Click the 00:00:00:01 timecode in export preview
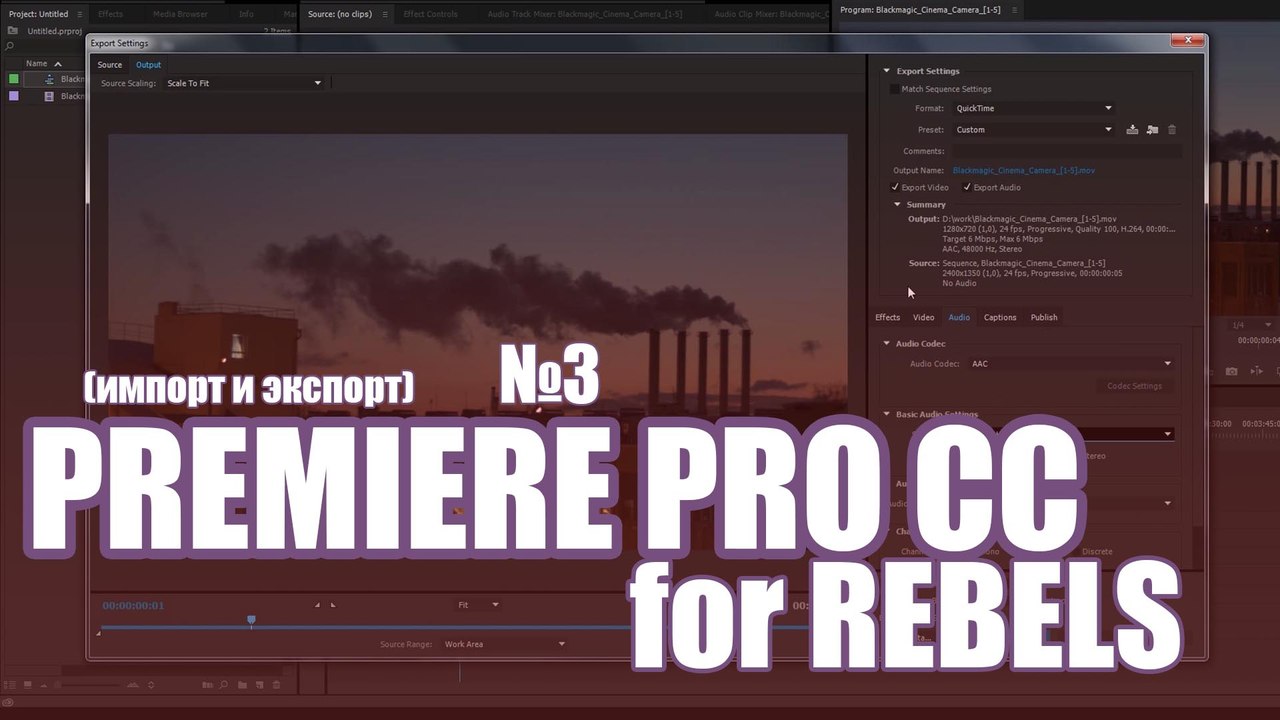Image resolution: width=1280 pixels, height=720 pixels. pyautogui.click(x=133, y=606)
